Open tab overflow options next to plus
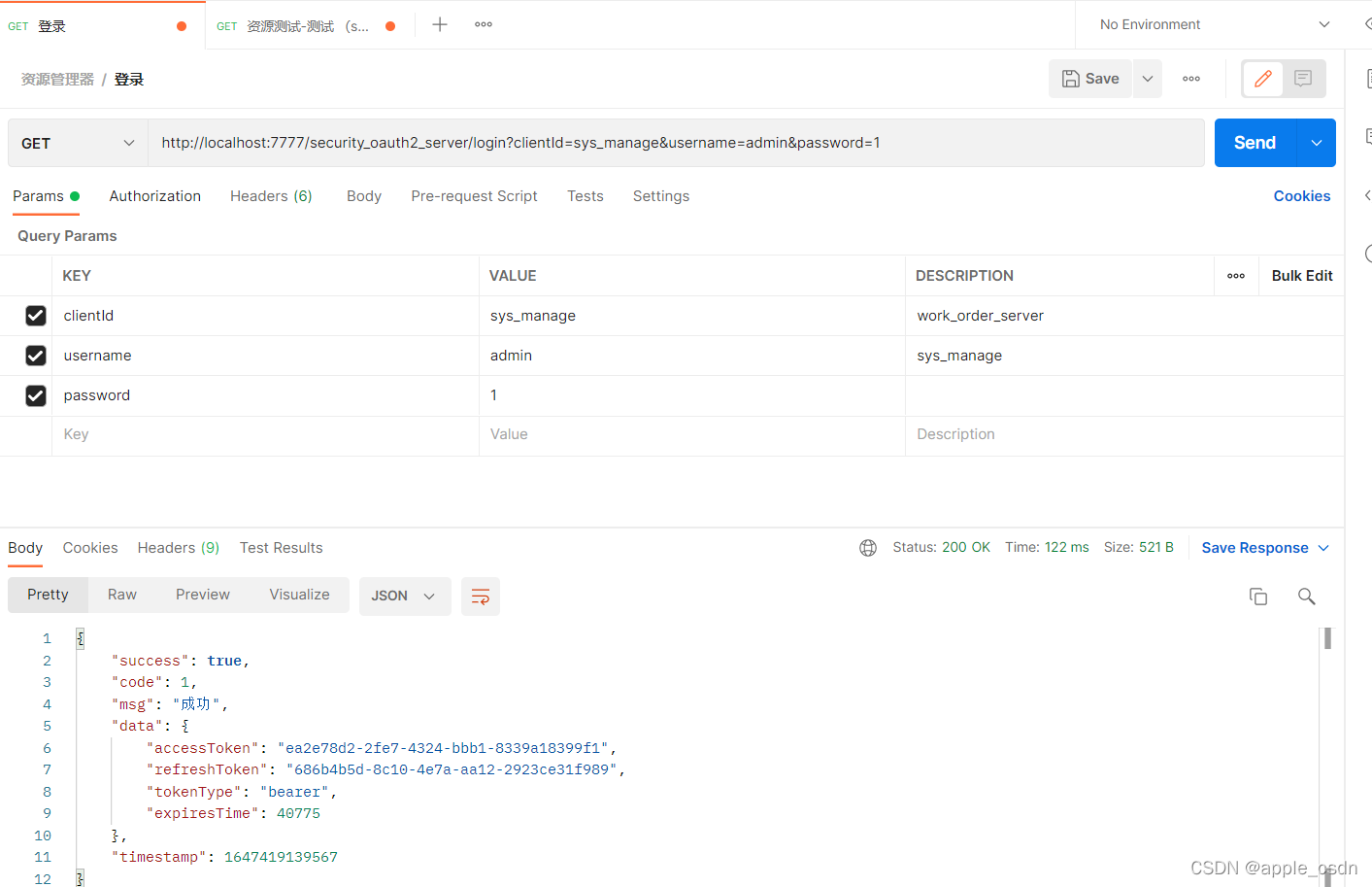Image resolution: width=1372 pixels, height=887 pixels. 484,24
